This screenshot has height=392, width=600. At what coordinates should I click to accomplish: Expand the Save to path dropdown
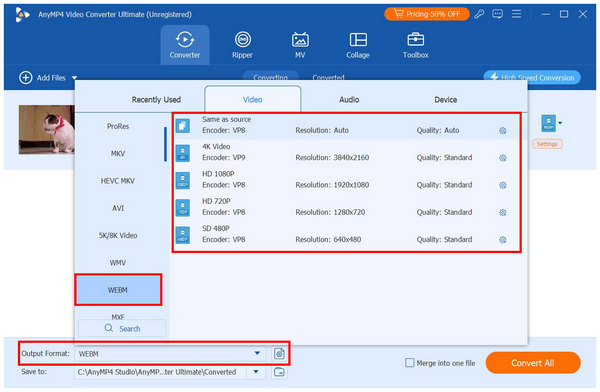[256, 372]
